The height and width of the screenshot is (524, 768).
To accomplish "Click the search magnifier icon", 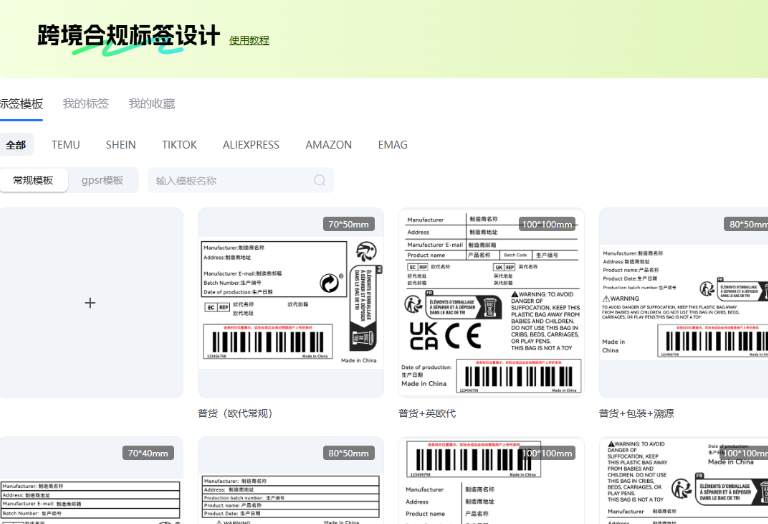I will pyautogui.click(x=320, y=181).
